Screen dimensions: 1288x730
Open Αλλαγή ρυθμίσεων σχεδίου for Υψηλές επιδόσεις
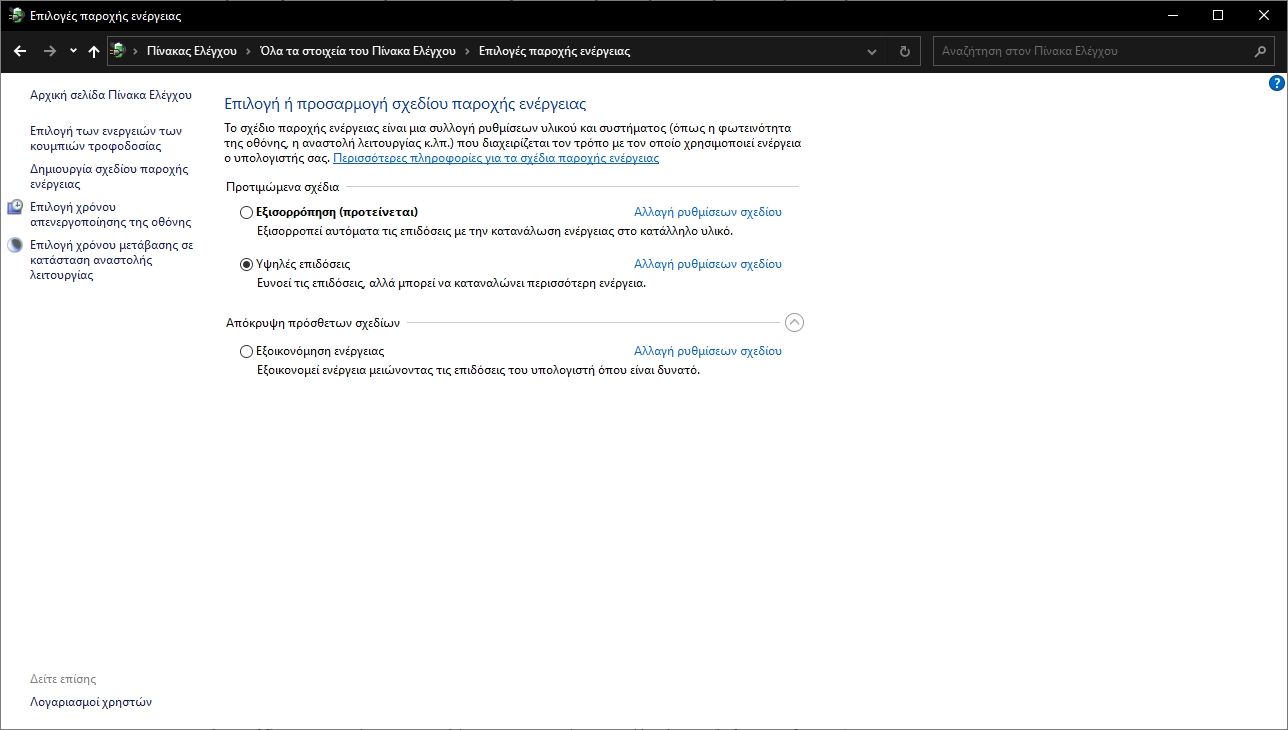[x=707, y=264]
